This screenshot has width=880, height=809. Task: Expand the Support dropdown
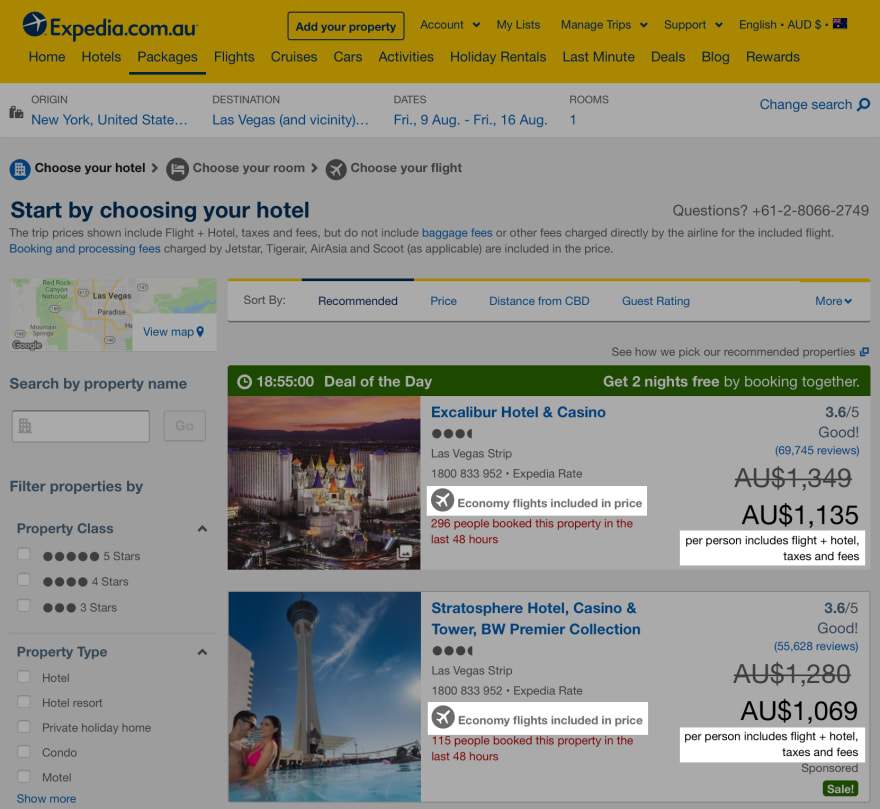693,25
